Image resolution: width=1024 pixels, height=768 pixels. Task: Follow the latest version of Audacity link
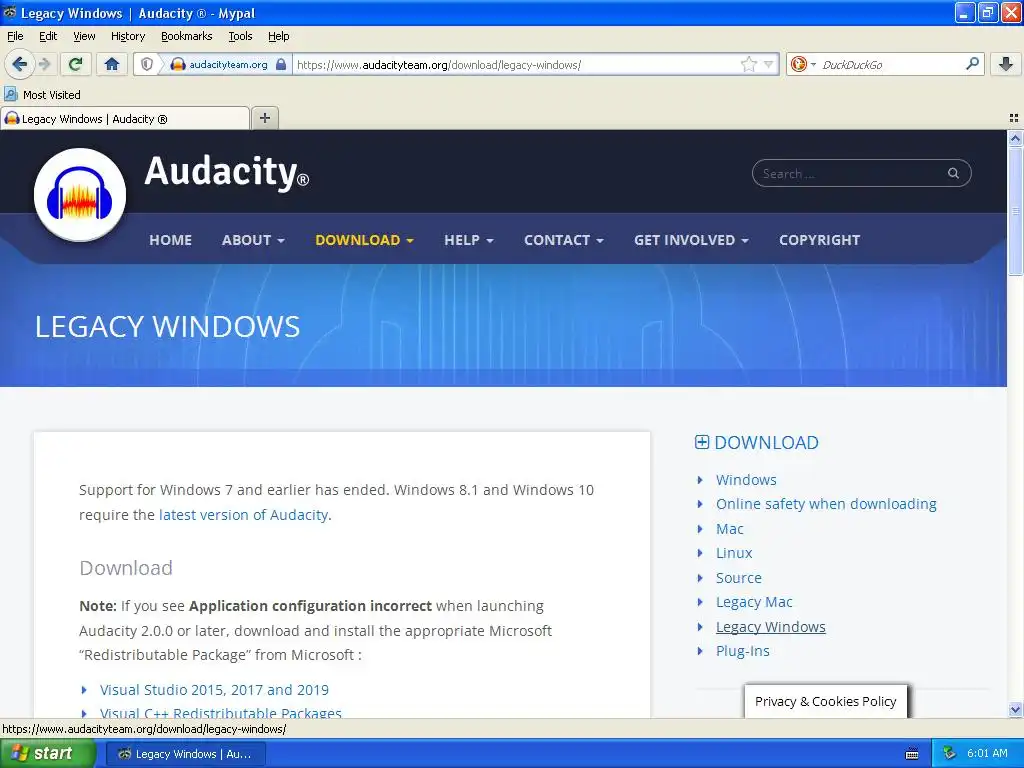243,515
